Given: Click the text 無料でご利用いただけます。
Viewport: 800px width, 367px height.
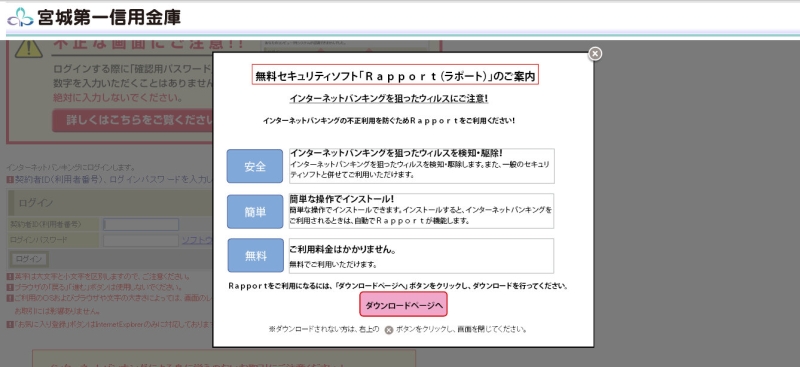Looking at the screenshot, I should [x=333, y=264].
